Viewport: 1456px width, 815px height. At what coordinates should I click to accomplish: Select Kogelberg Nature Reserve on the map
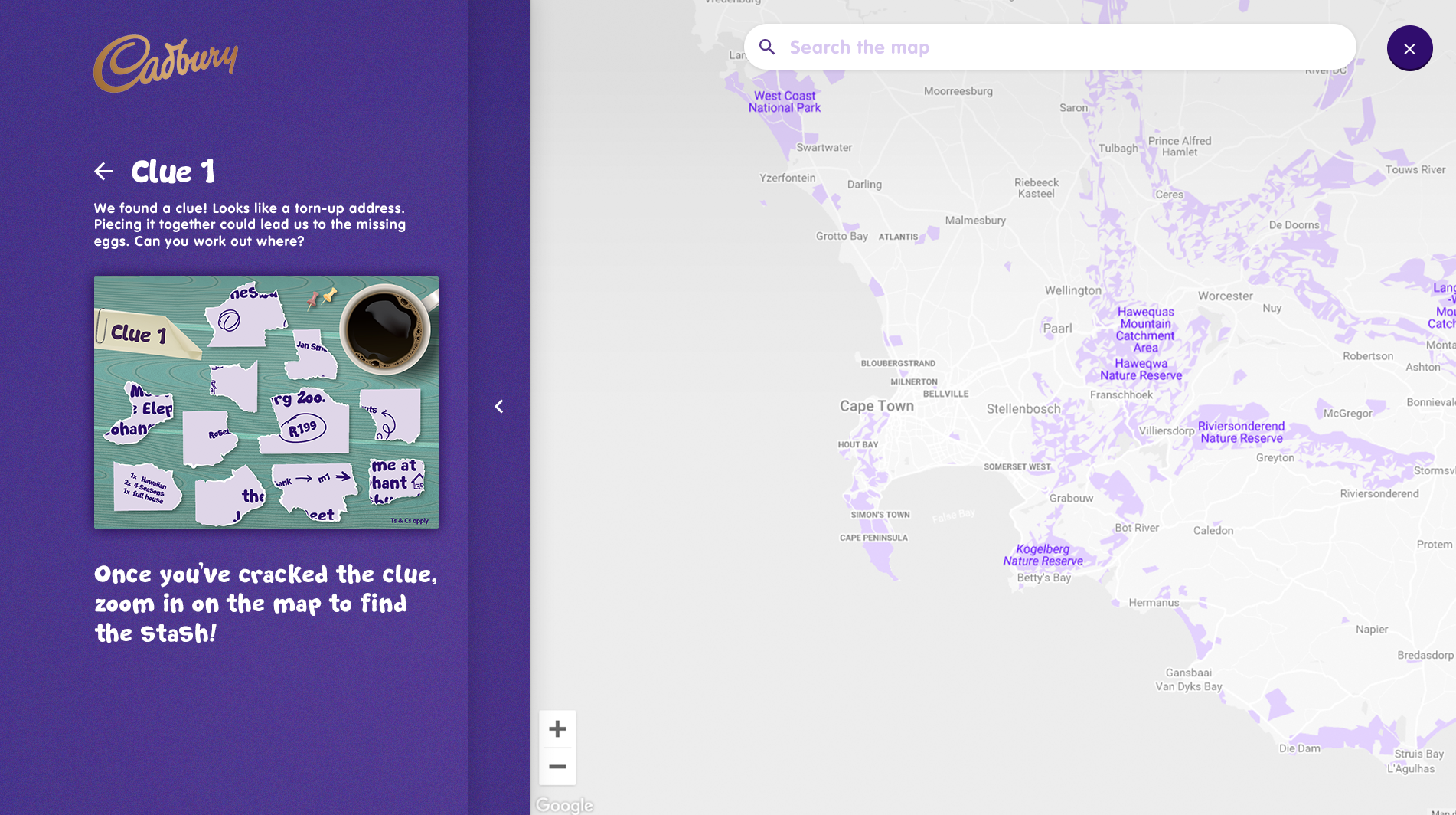point(1043,555)
